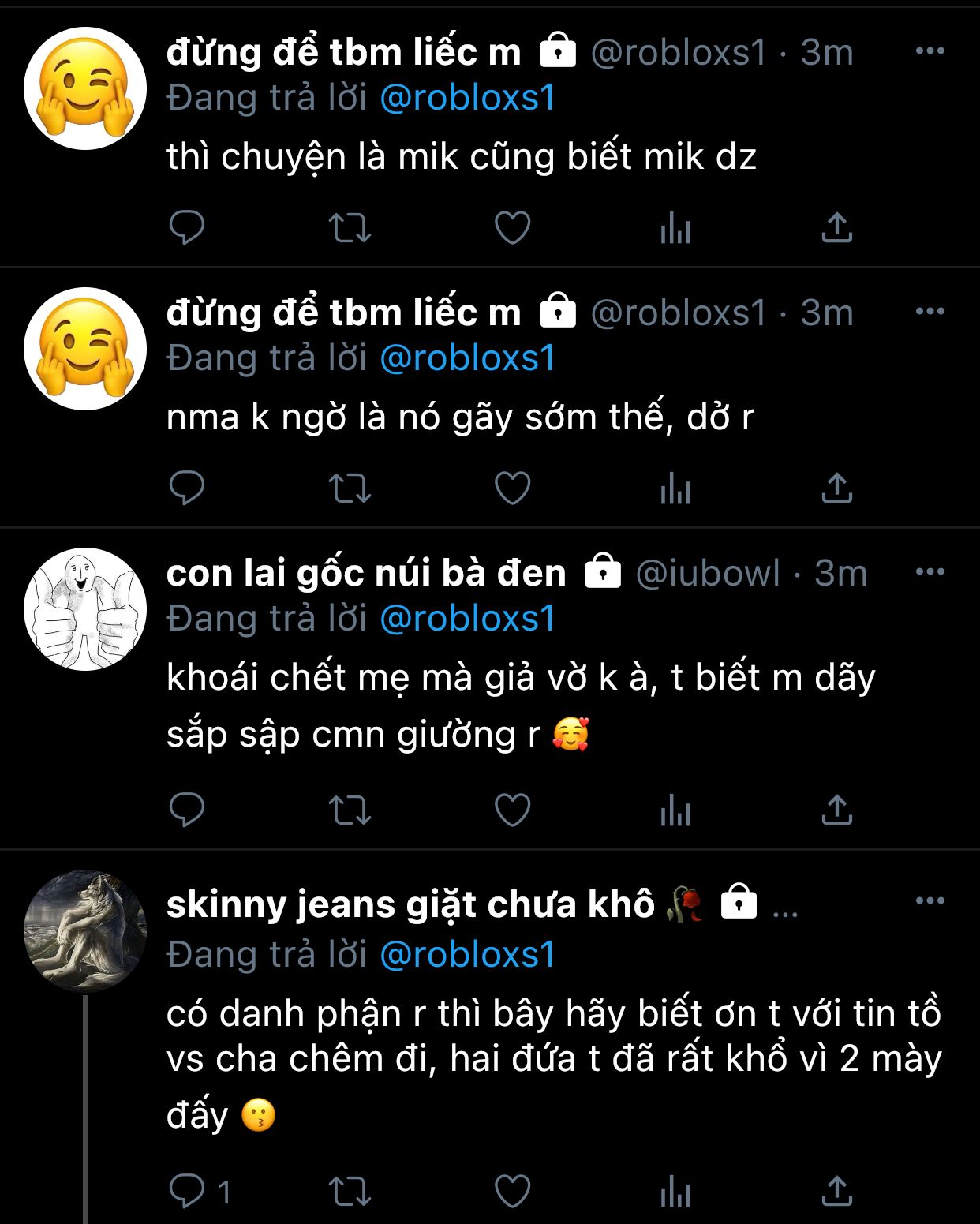View the thumbs-up drawing avatar of @iubowl
This screenshot has height=1224, width=980.
tap(85, 609)
